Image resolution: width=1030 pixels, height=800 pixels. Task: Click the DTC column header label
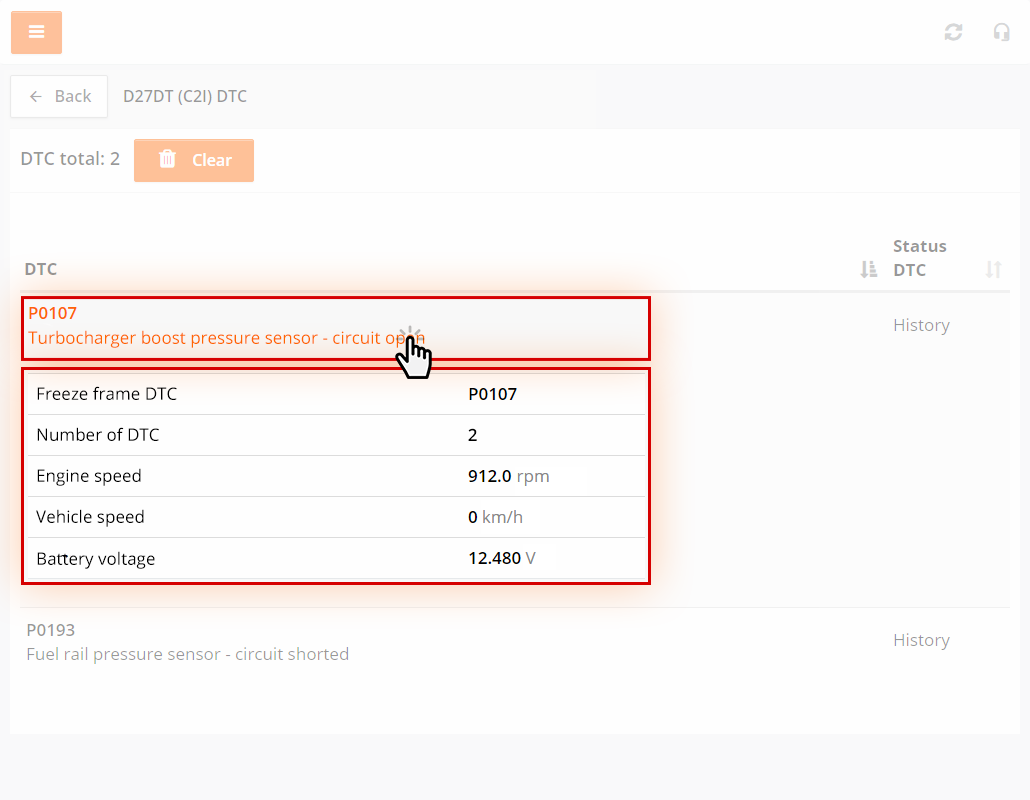41,269
